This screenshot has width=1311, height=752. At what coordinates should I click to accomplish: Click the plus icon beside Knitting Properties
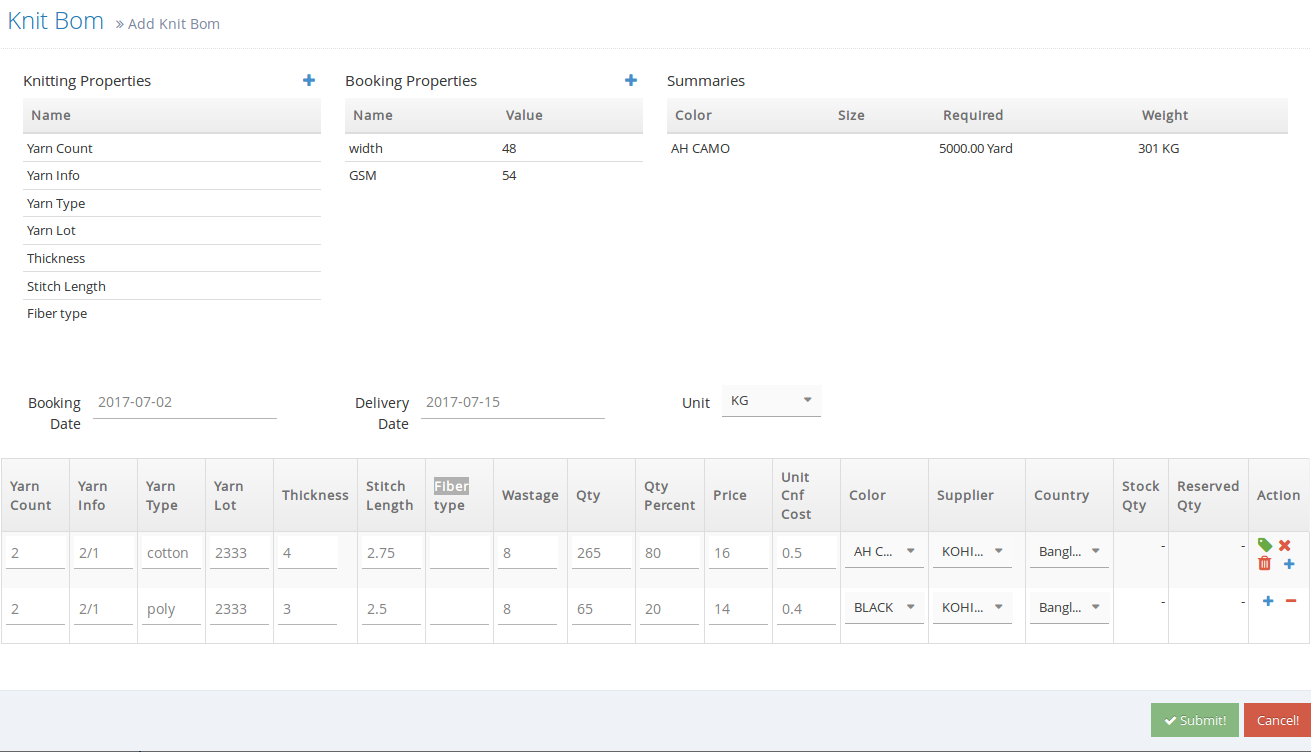(309, 81)
